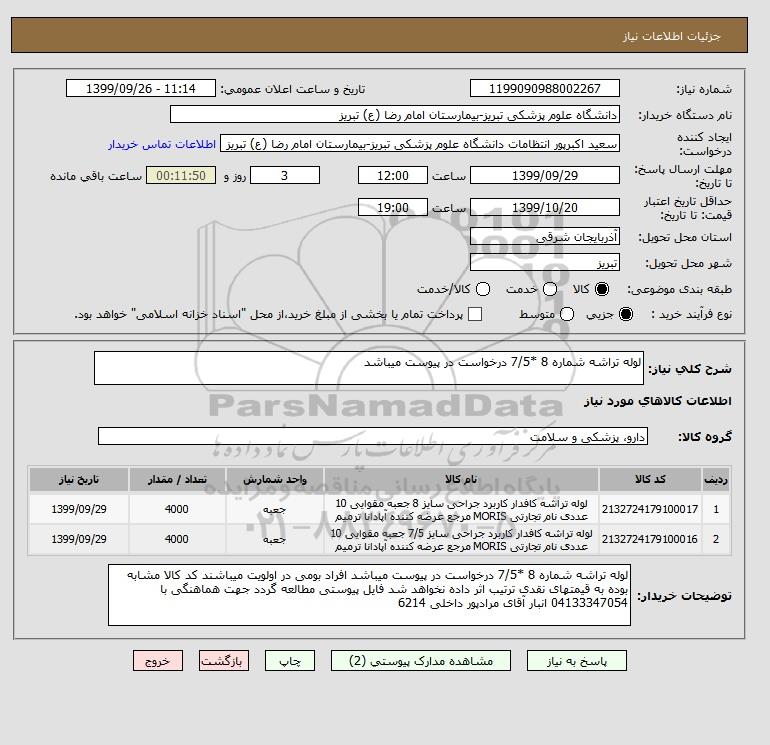Click price validity date 1399/10/20 field
Image resolution: width=770 pixels, height=745 pixels.
click(545, 208)
